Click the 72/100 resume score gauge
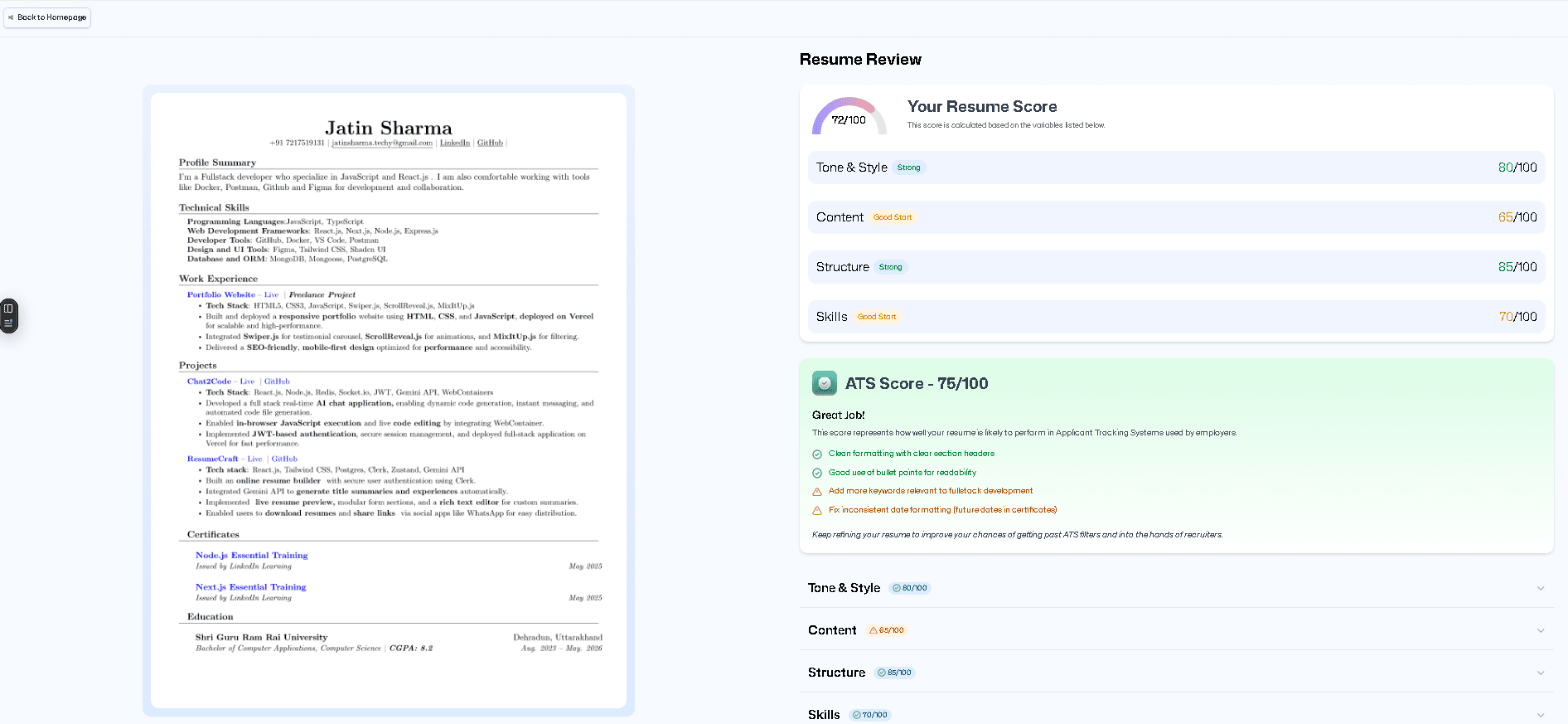 click(849, 118)
